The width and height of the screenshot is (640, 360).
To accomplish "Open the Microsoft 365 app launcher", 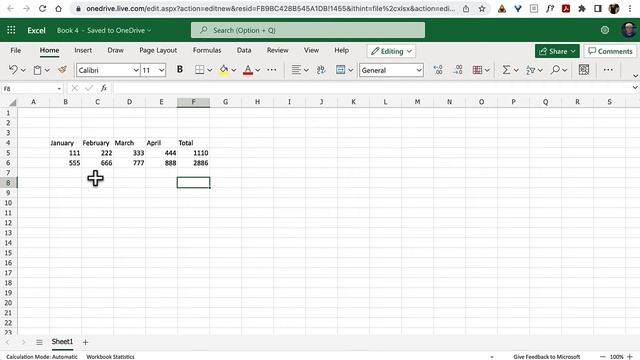I will [x=11, y=30].
